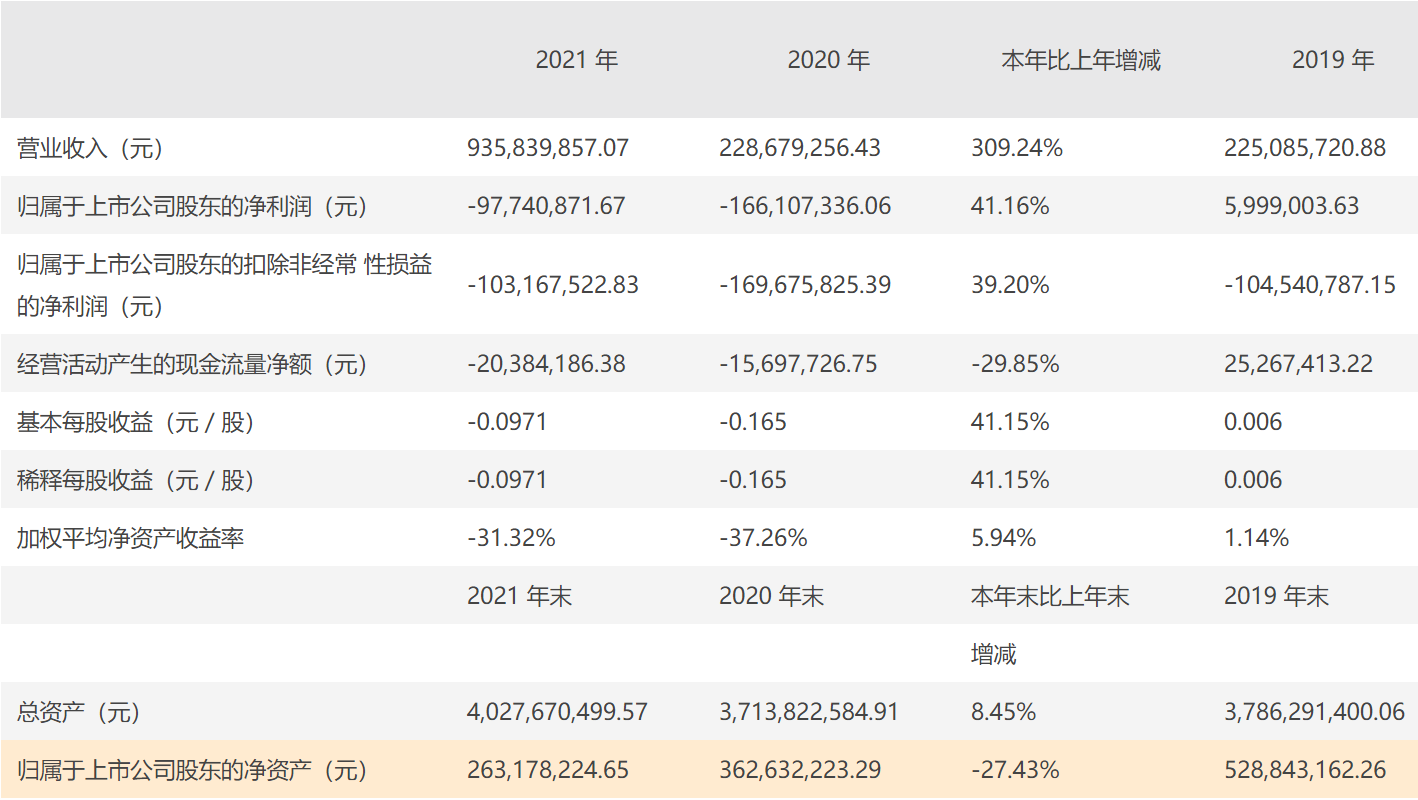Click the 2020 年 column header

(829, 60)
